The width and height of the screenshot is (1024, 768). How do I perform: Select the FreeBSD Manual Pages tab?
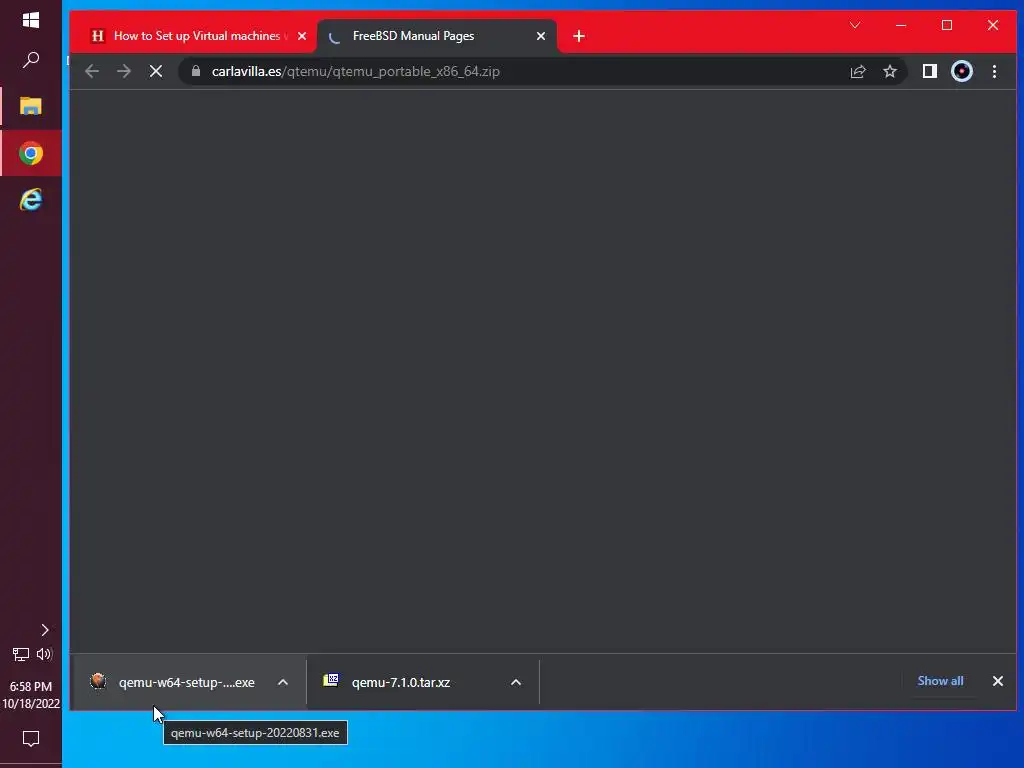pyautogui.click(x=436, y=36)
